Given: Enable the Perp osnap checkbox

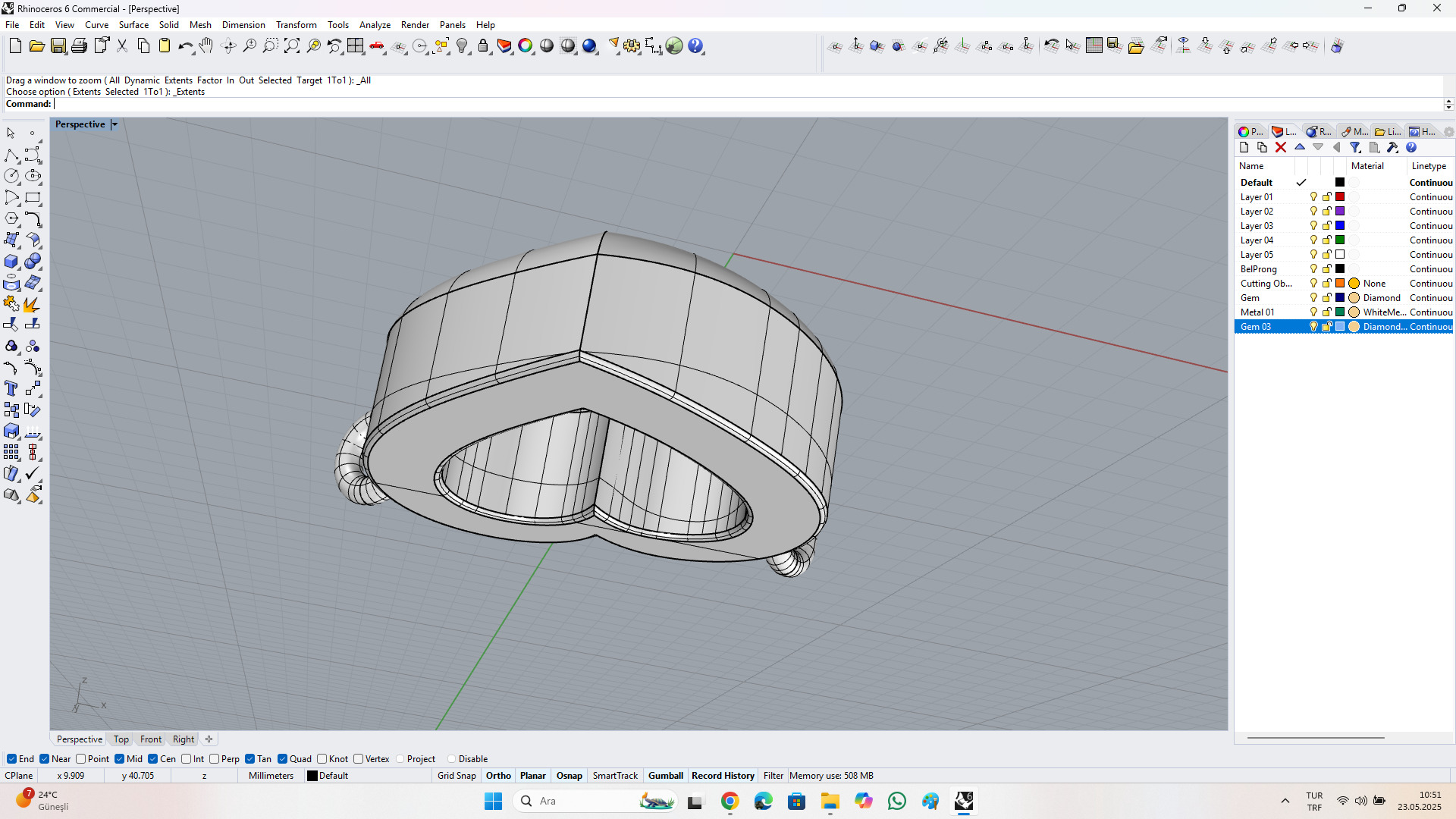Looking at the screenshot, I should [215, 759].
